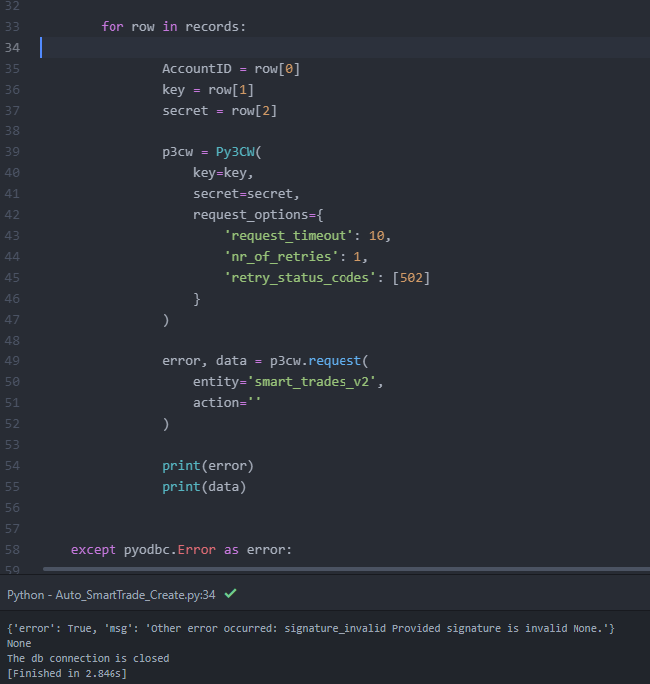Click the horizontal scrollbar below the code

point(346,569)
